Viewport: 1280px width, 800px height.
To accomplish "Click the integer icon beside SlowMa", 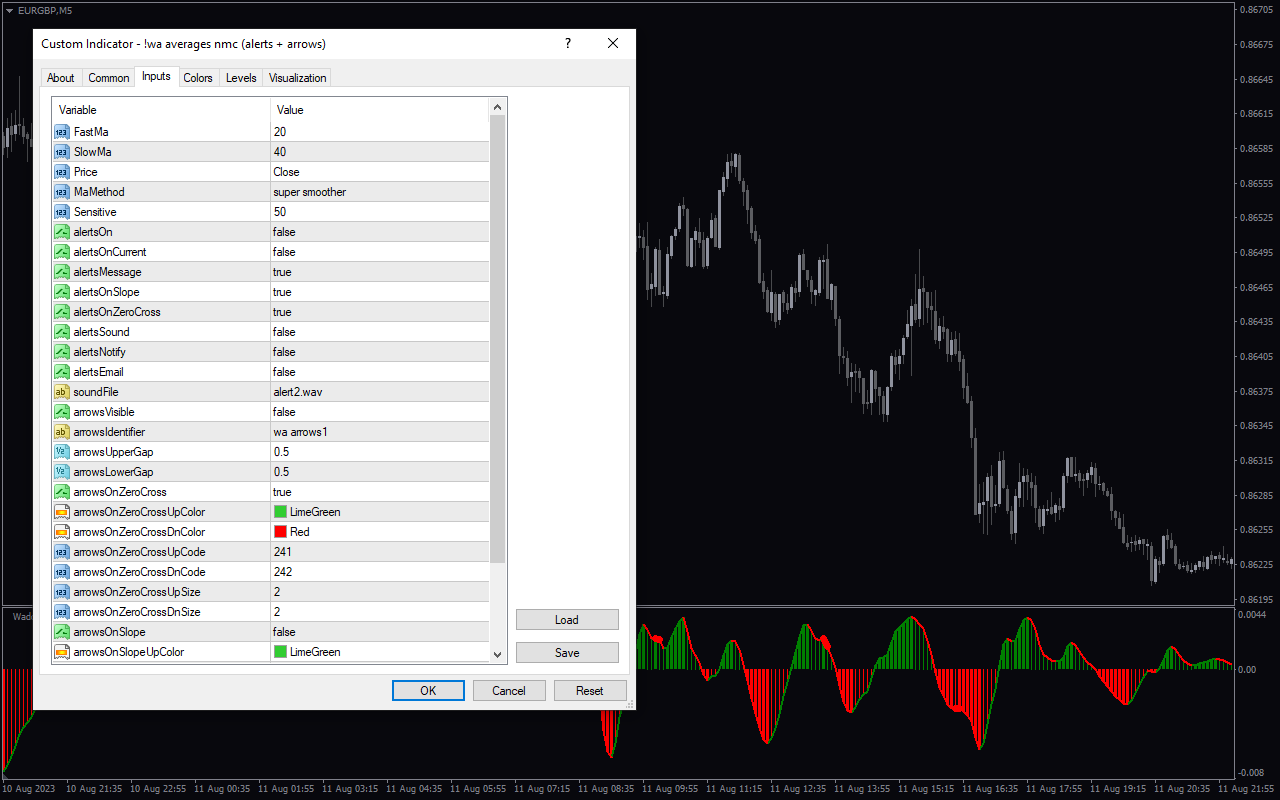I will coord(61,152).
